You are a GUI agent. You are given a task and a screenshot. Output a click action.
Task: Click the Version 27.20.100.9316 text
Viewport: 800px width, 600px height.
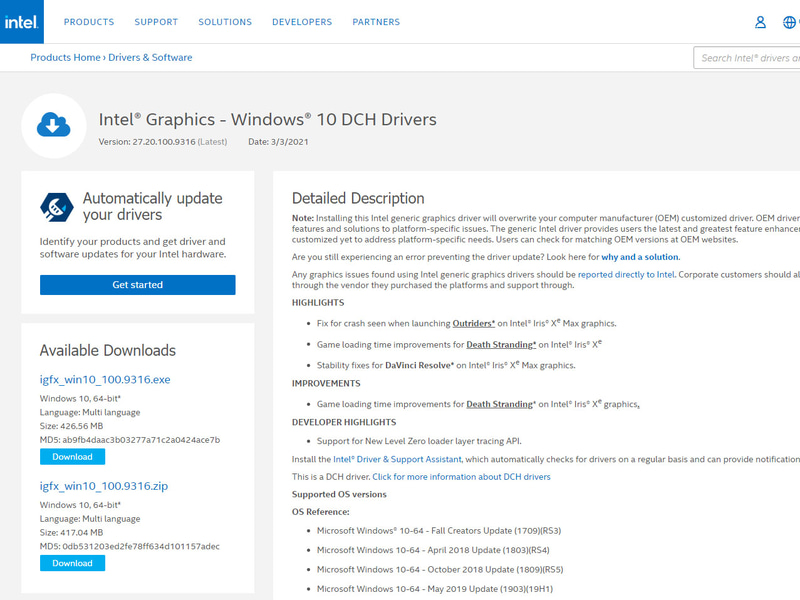[x=147, y=142]
